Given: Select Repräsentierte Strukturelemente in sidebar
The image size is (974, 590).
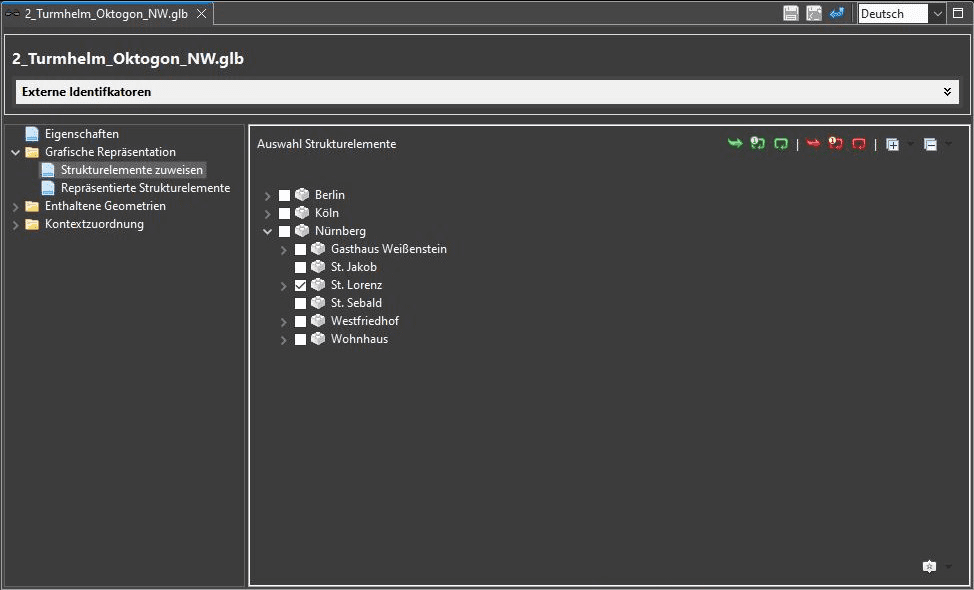Looking at the screenshot, I should 145,188.
